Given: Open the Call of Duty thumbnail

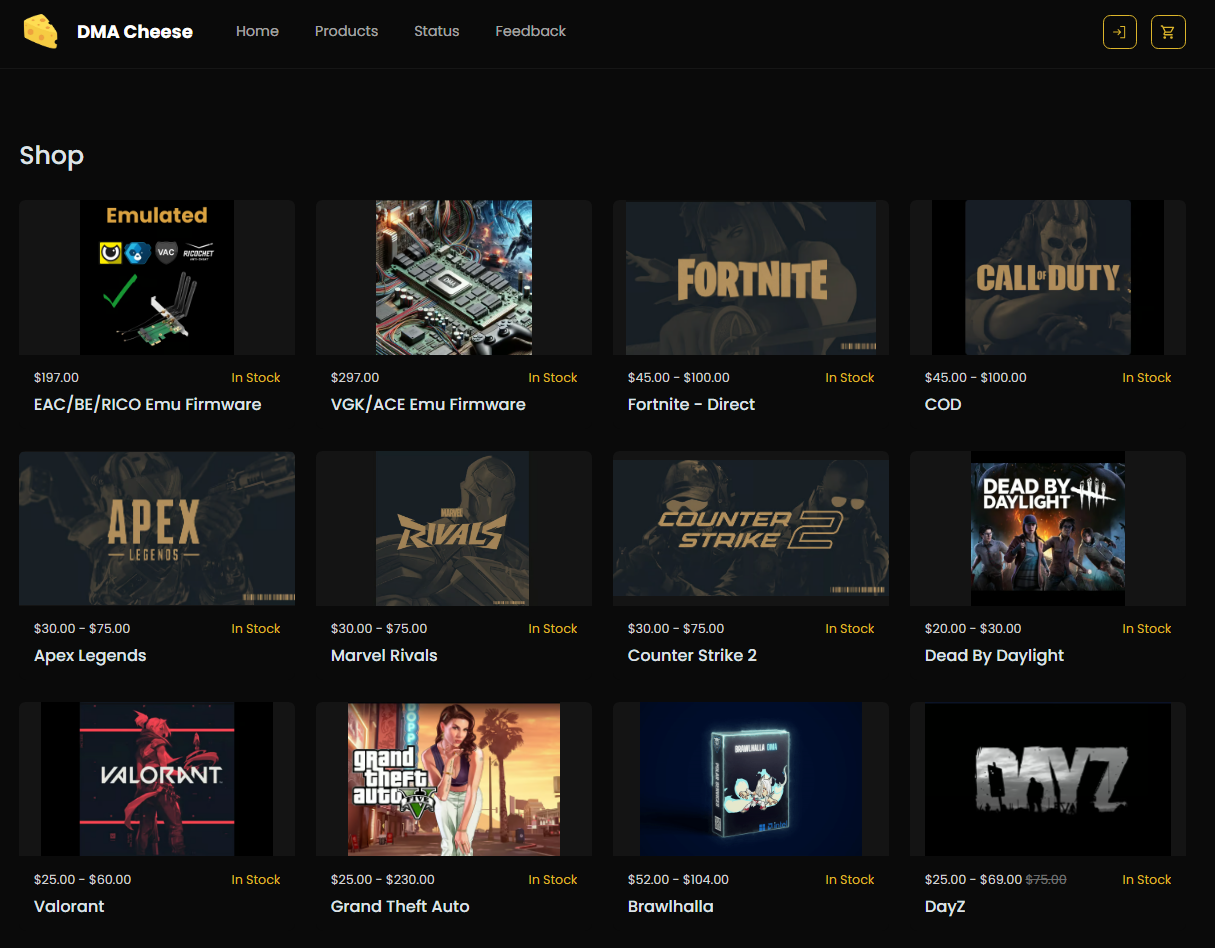Looking at the screenshot, I should 1047,278.
